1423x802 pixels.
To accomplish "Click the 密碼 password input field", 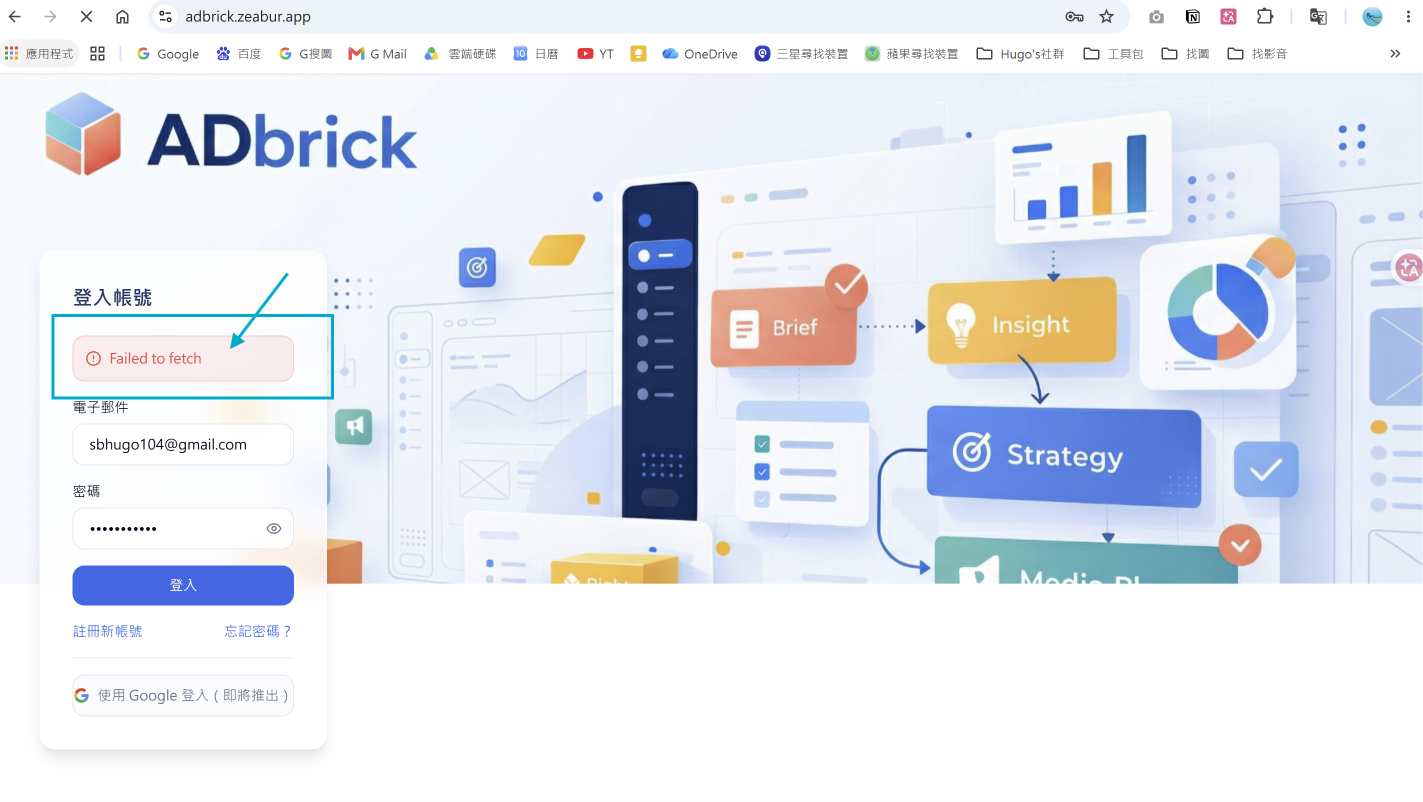I will (183, 528).
